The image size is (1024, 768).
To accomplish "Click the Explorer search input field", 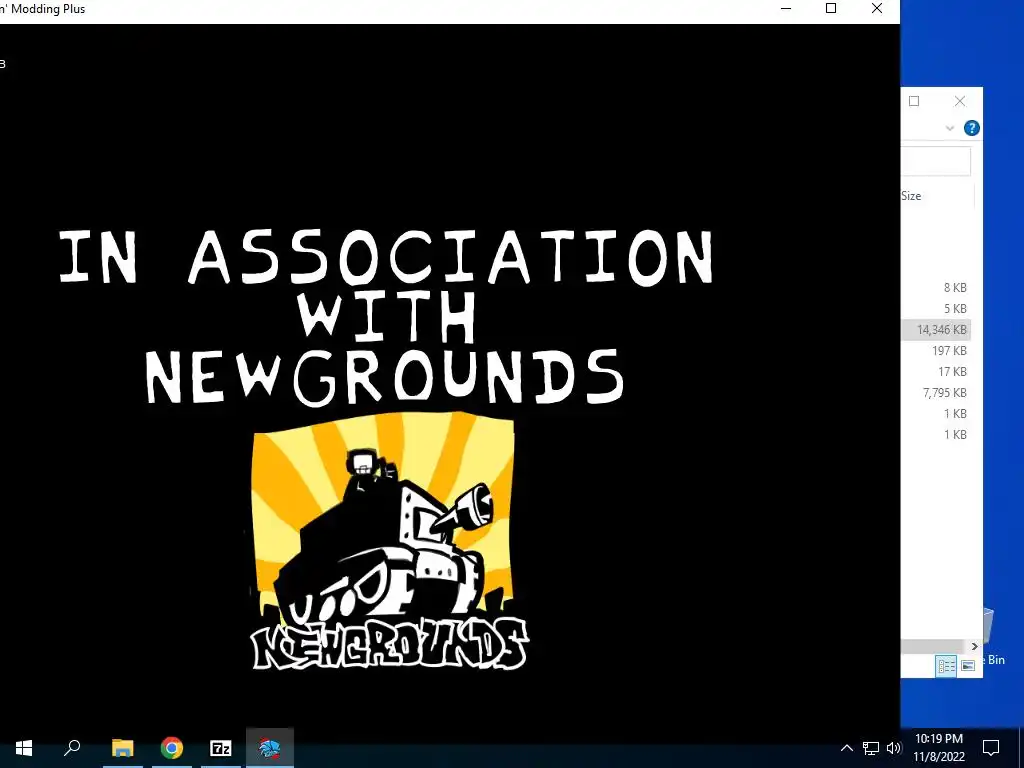I will tap(936, 161).
